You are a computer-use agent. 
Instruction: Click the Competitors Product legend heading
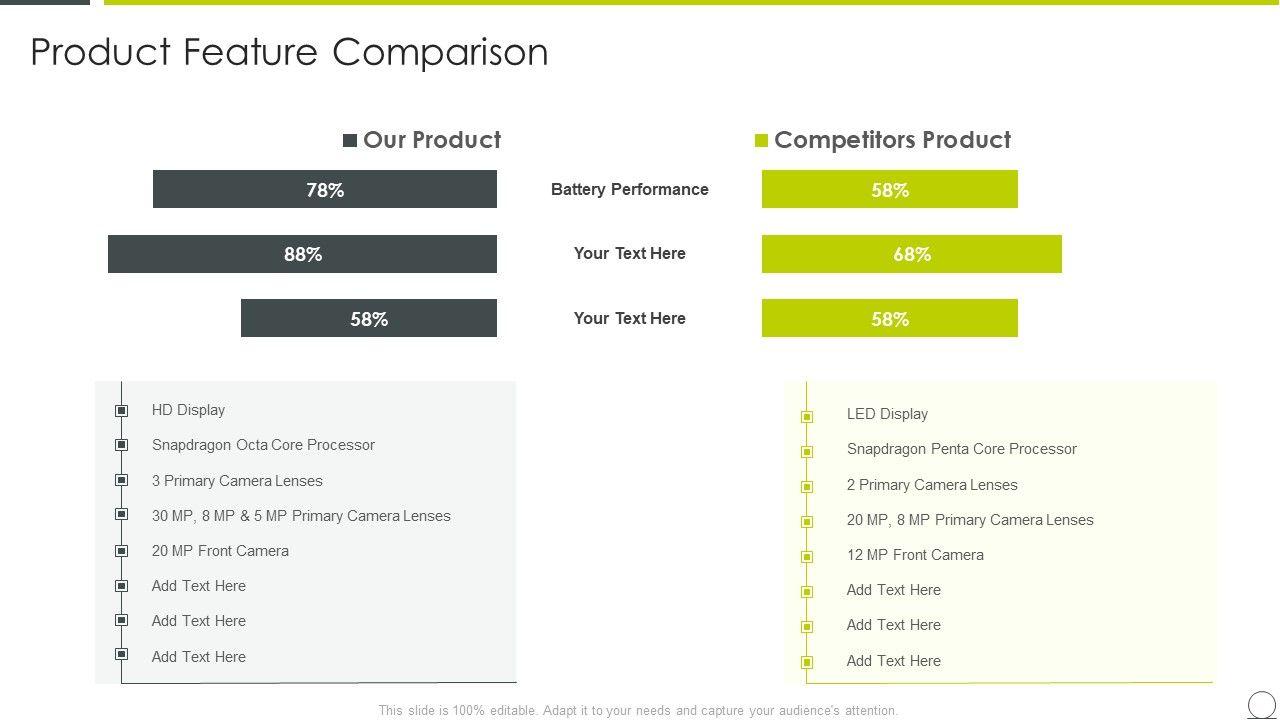point(892,140)
